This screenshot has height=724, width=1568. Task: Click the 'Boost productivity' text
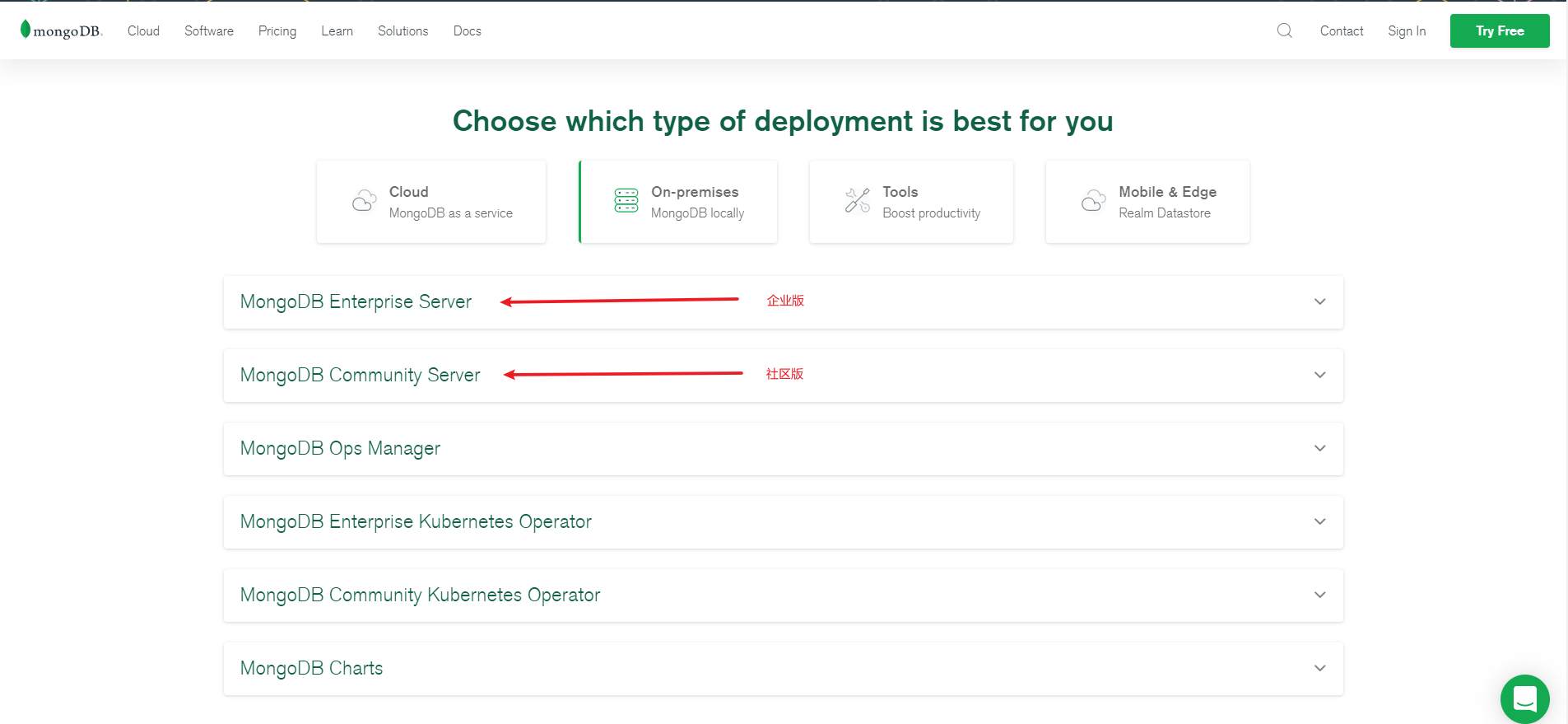tap(931, 213)
